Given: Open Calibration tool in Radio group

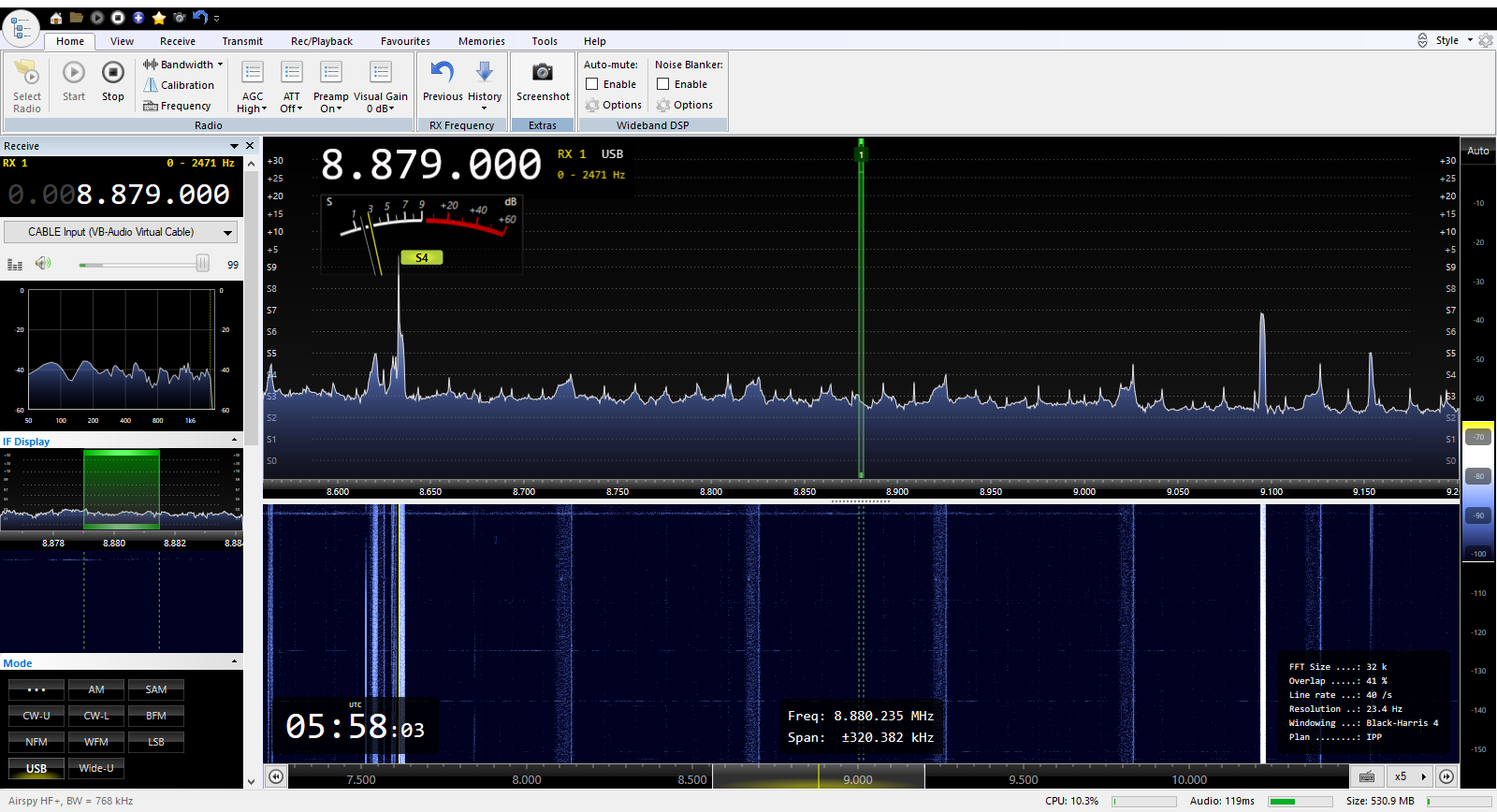Looking at the screenshot, I should [179, 85].
